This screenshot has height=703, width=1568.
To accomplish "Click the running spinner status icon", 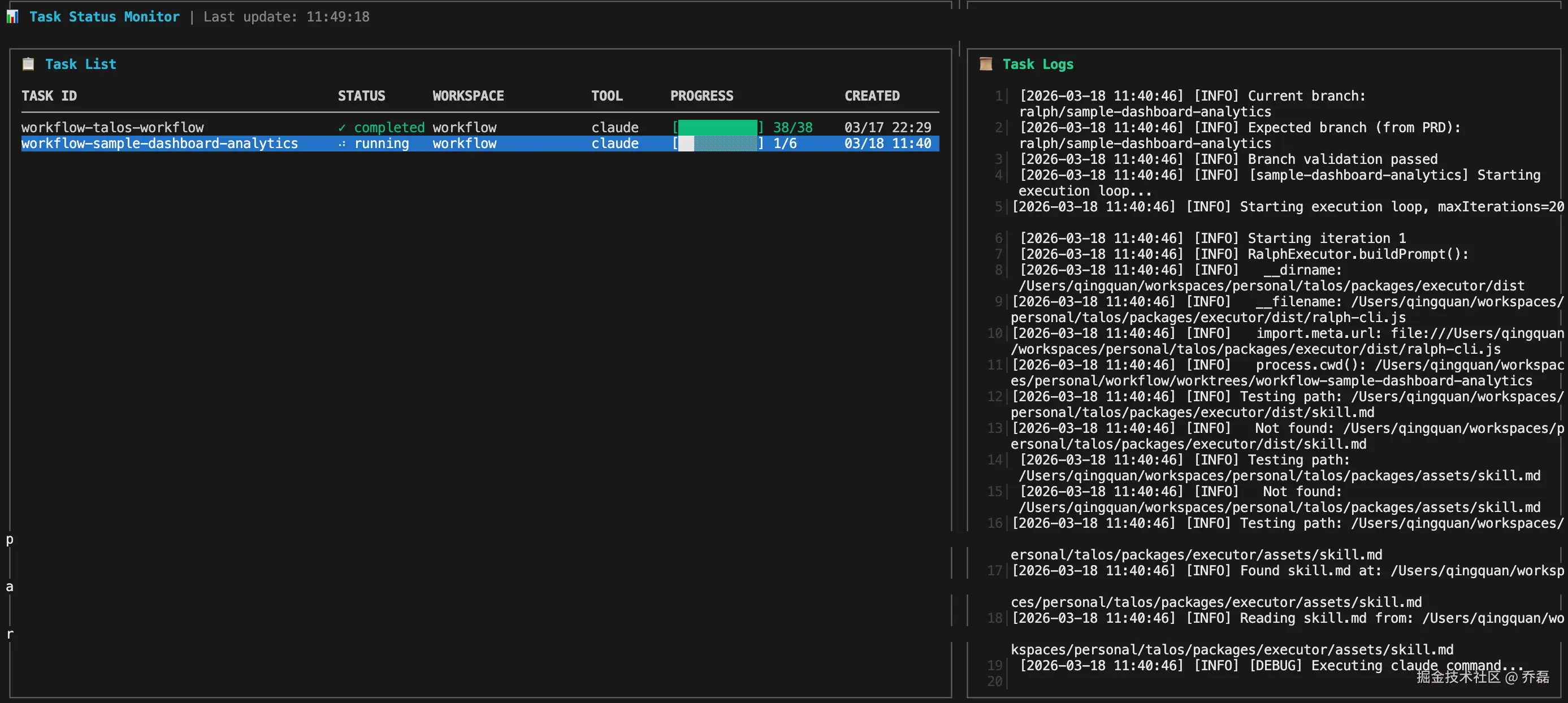I will (x=341, y=144).
